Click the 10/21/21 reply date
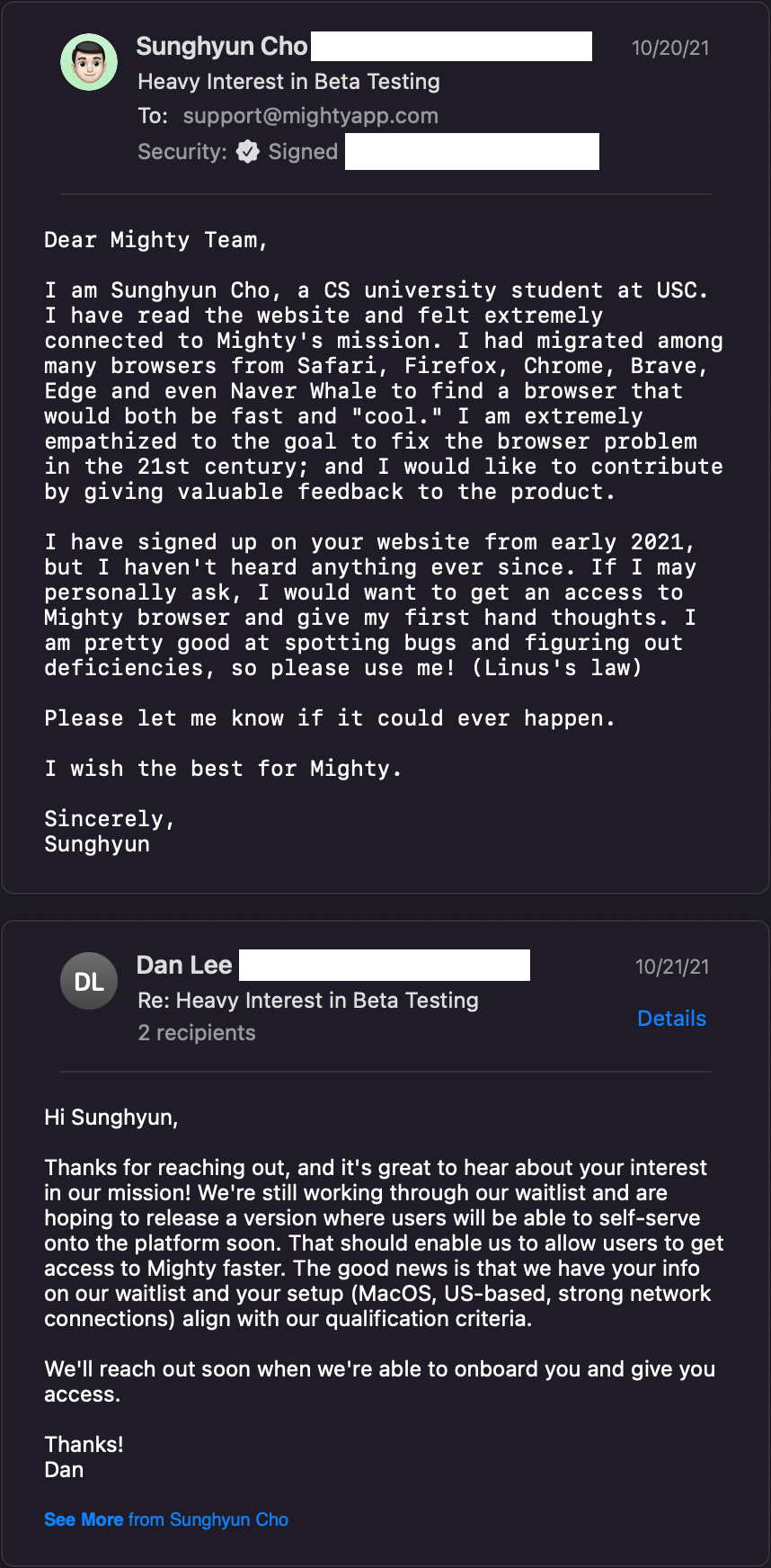The image size is (771, 1568). pos(672,967)
